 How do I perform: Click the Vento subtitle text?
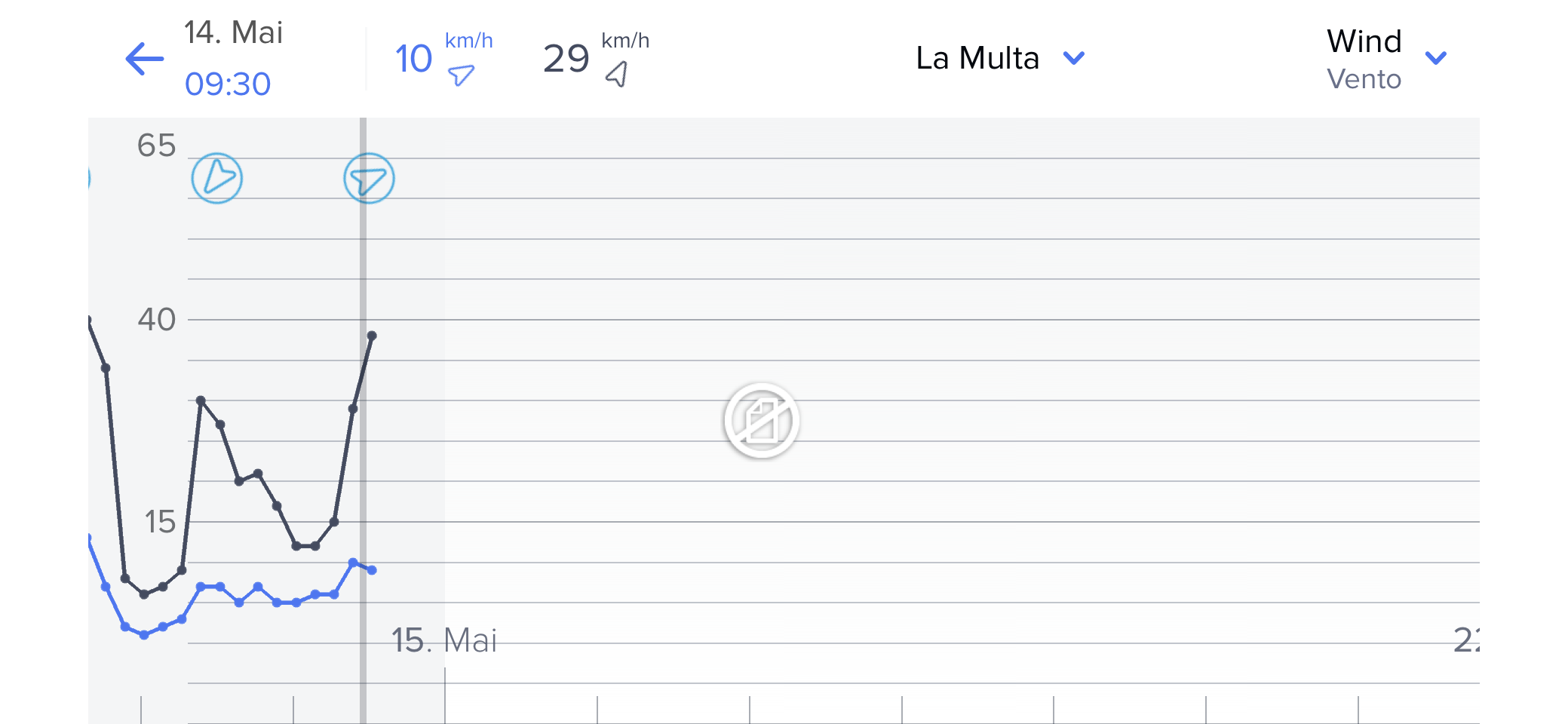coord(1364,79)
